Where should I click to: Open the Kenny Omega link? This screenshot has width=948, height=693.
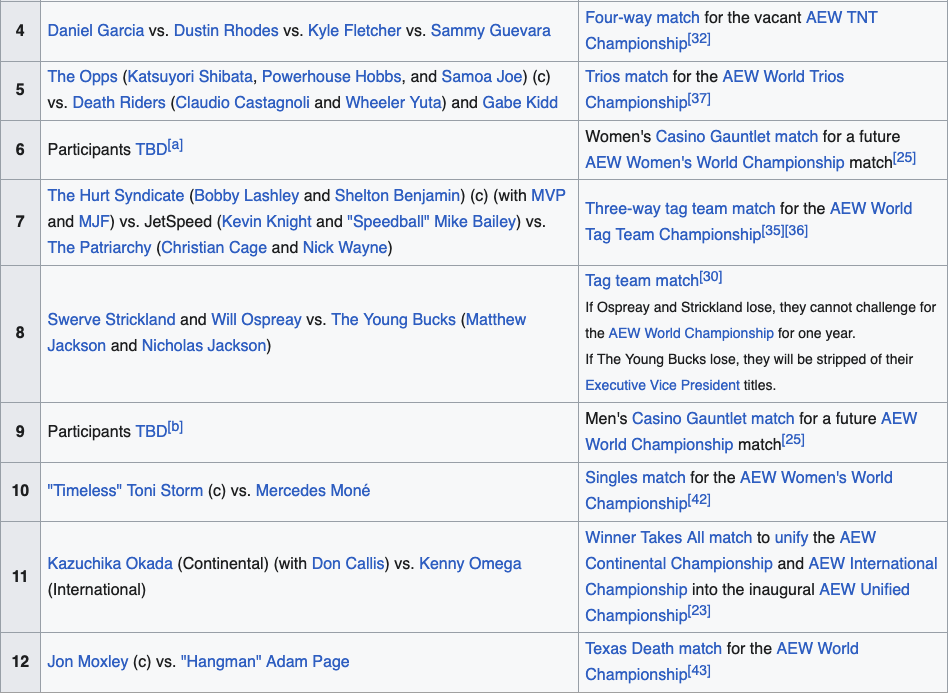pyautogui.click(x=470, y=564)
